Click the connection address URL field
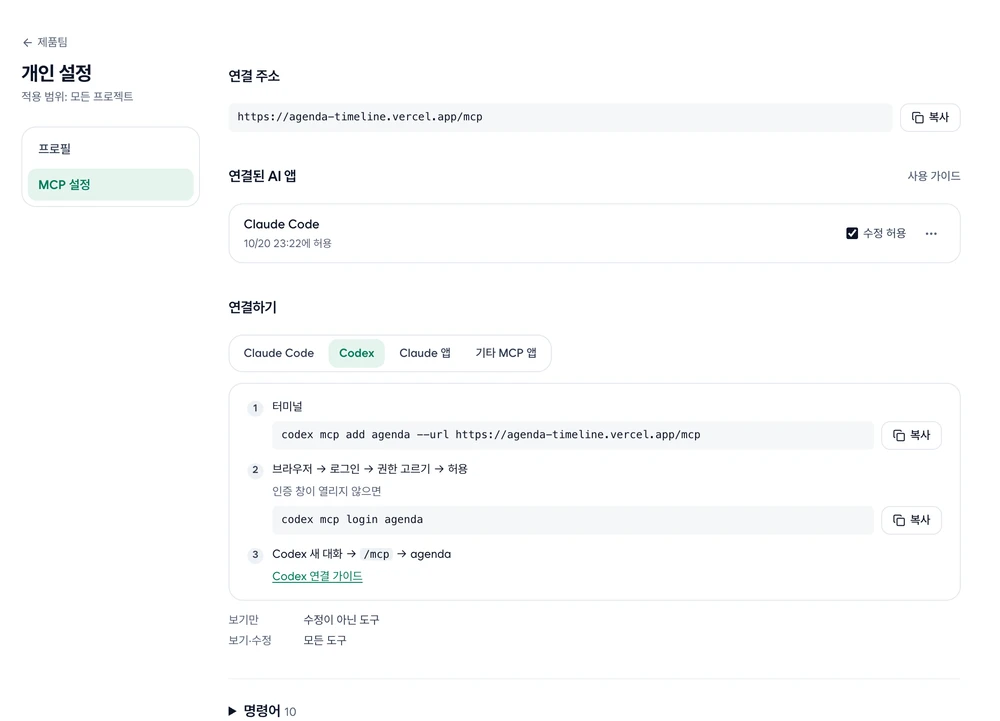Viewport: 1000px width, 721px height. click(x=561, y=117)
